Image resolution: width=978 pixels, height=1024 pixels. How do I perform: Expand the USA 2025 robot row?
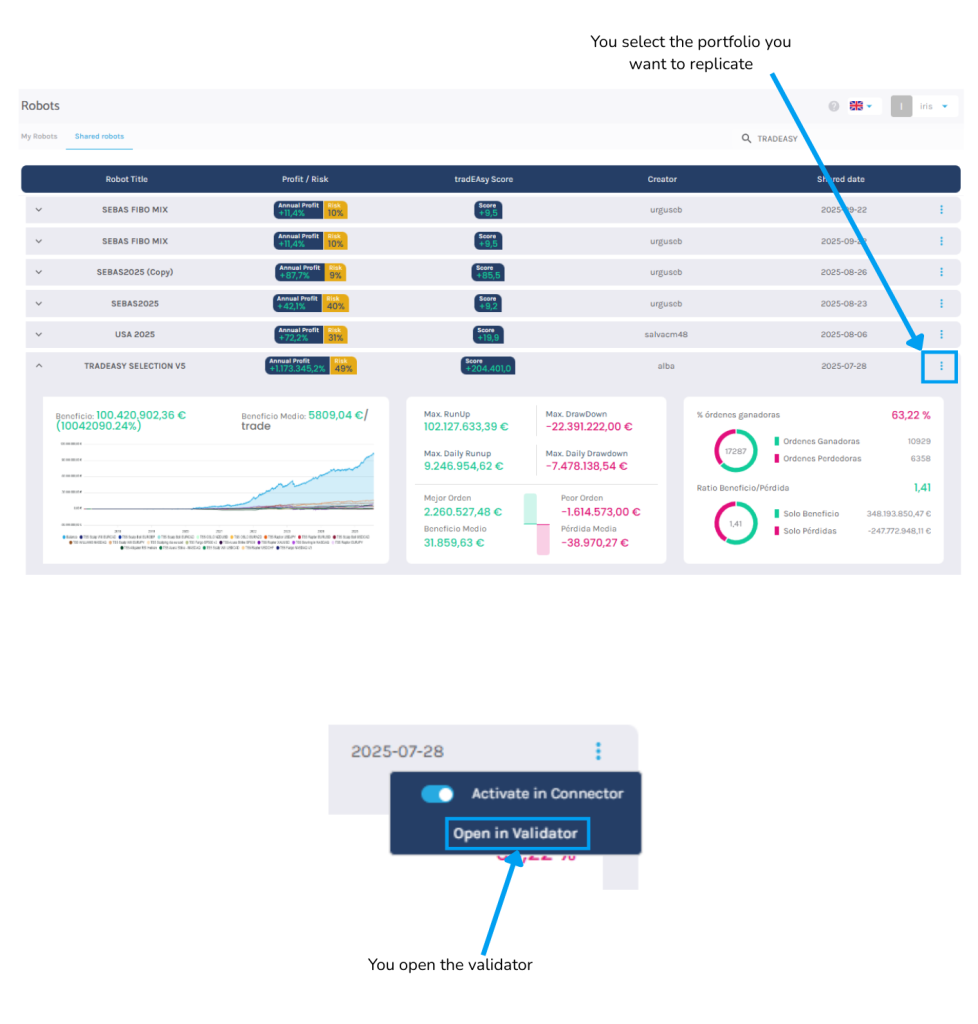point(39,334)
